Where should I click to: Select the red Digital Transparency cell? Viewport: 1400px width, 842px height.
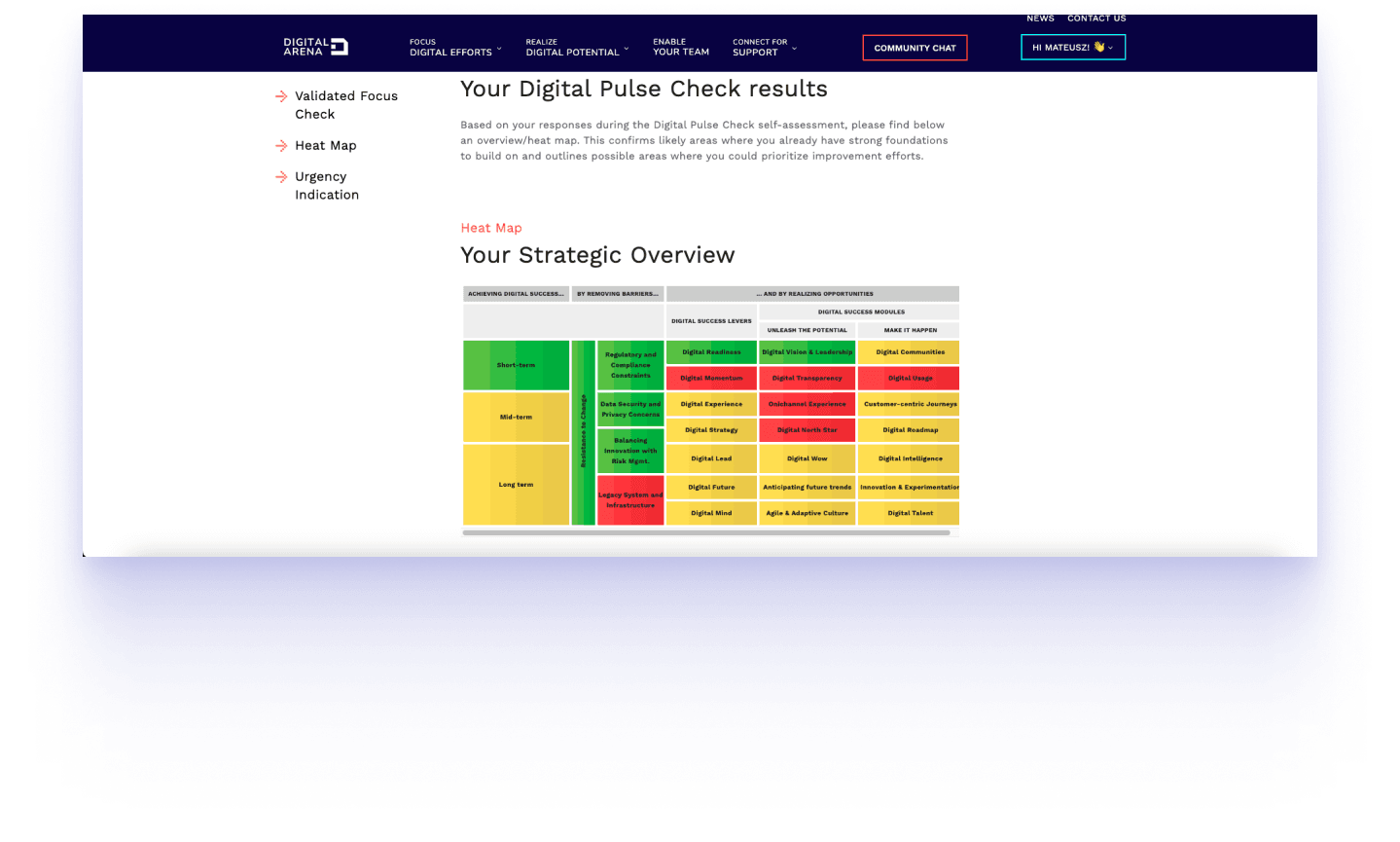[807, 378]
